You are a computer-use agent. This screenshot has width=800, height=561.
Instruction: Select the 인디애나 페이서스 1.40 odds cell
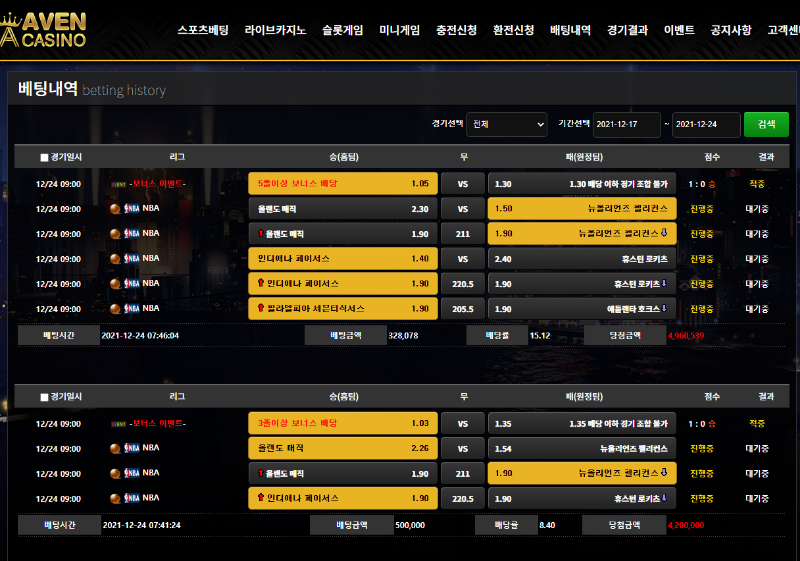(343, 259)
